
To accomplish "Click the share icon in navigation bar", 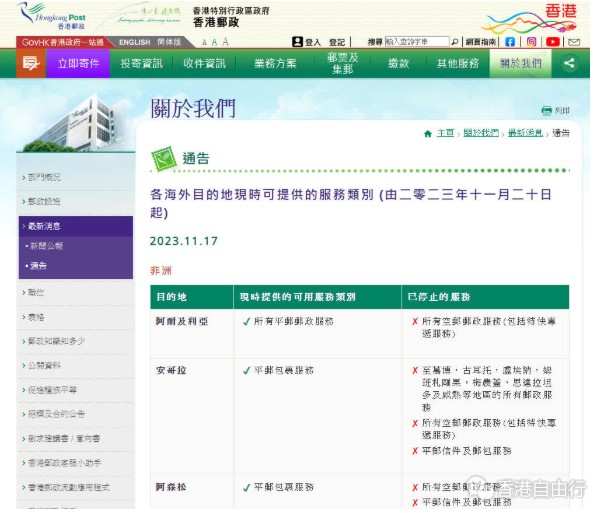I will pos(570,63).
